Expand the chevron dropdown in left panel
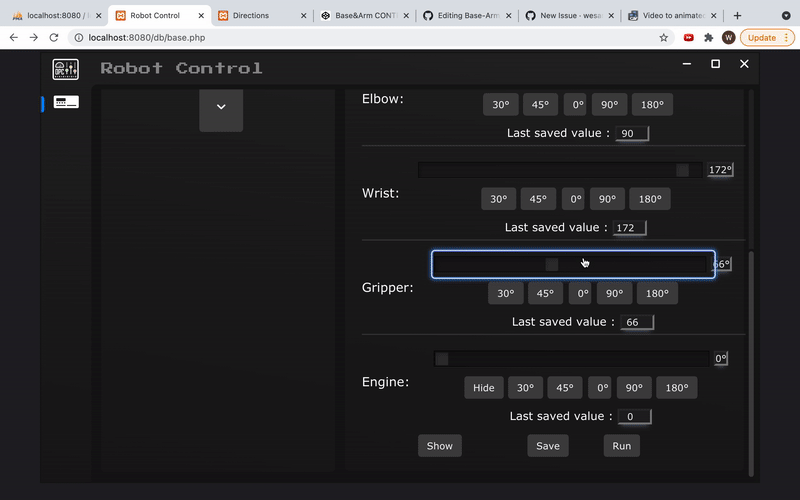This screenshot has width=800, height=500. tap(221, 107)
